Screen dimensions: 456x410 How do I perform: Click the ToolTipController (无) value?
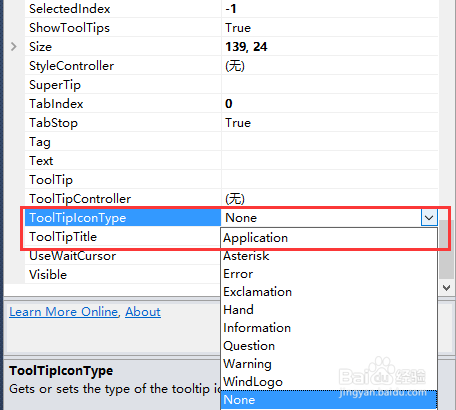coord(235,199)
